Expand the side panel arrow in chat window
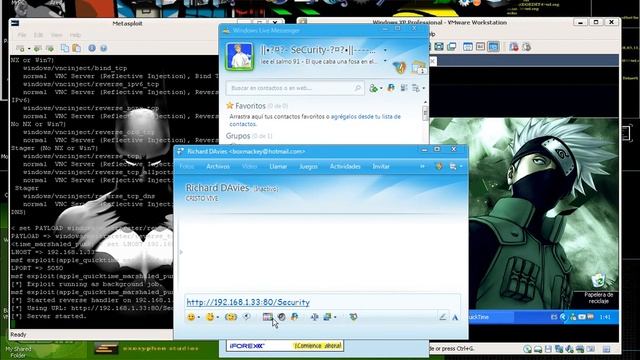 pos(181,252)
